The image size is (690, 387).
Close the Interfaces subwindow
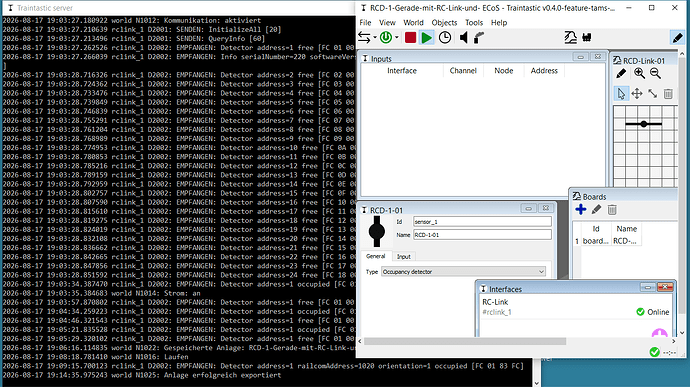(x=665, y=287)
